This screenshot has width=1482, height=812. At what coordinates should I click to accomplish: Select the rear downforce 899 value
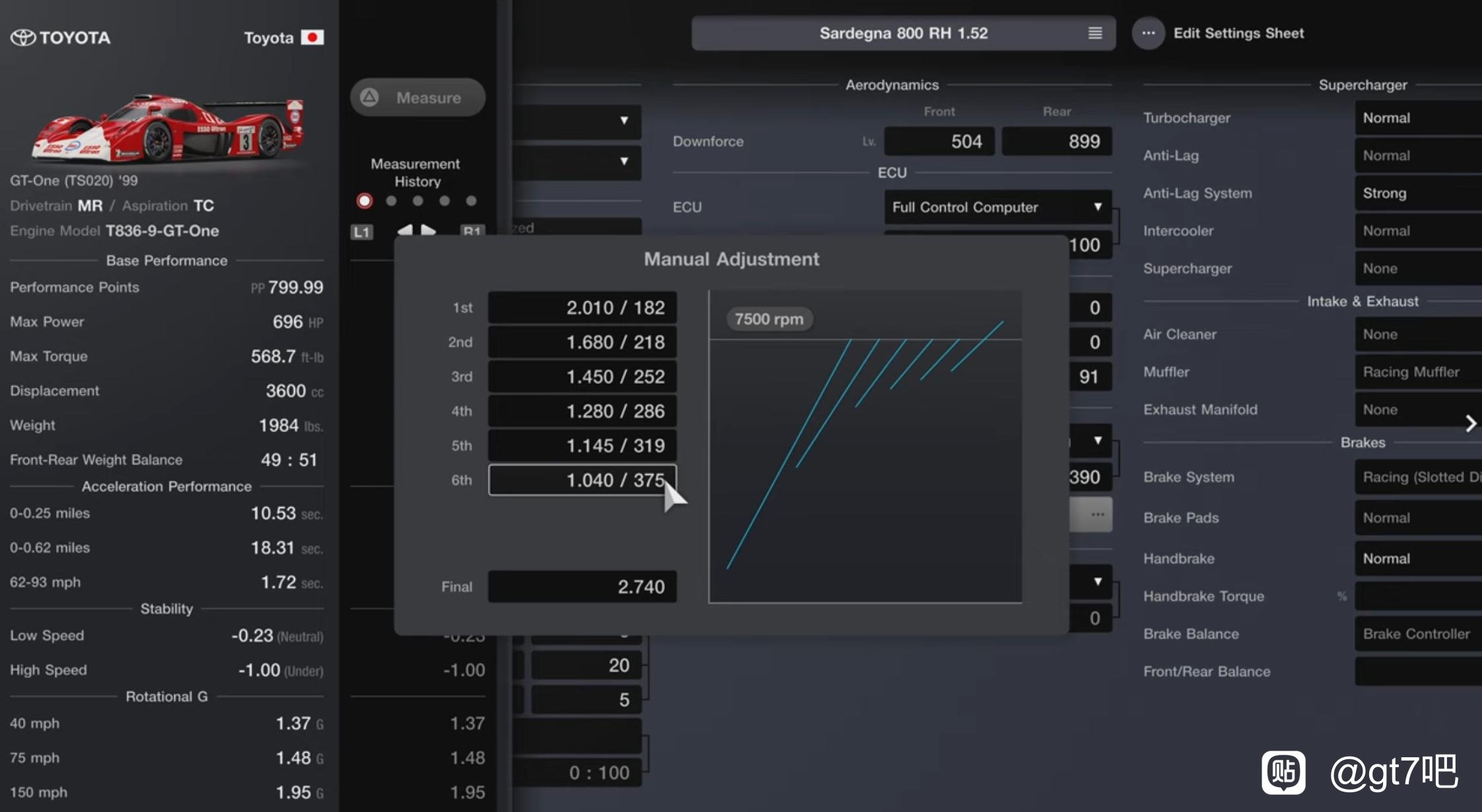pos(1056,141)
